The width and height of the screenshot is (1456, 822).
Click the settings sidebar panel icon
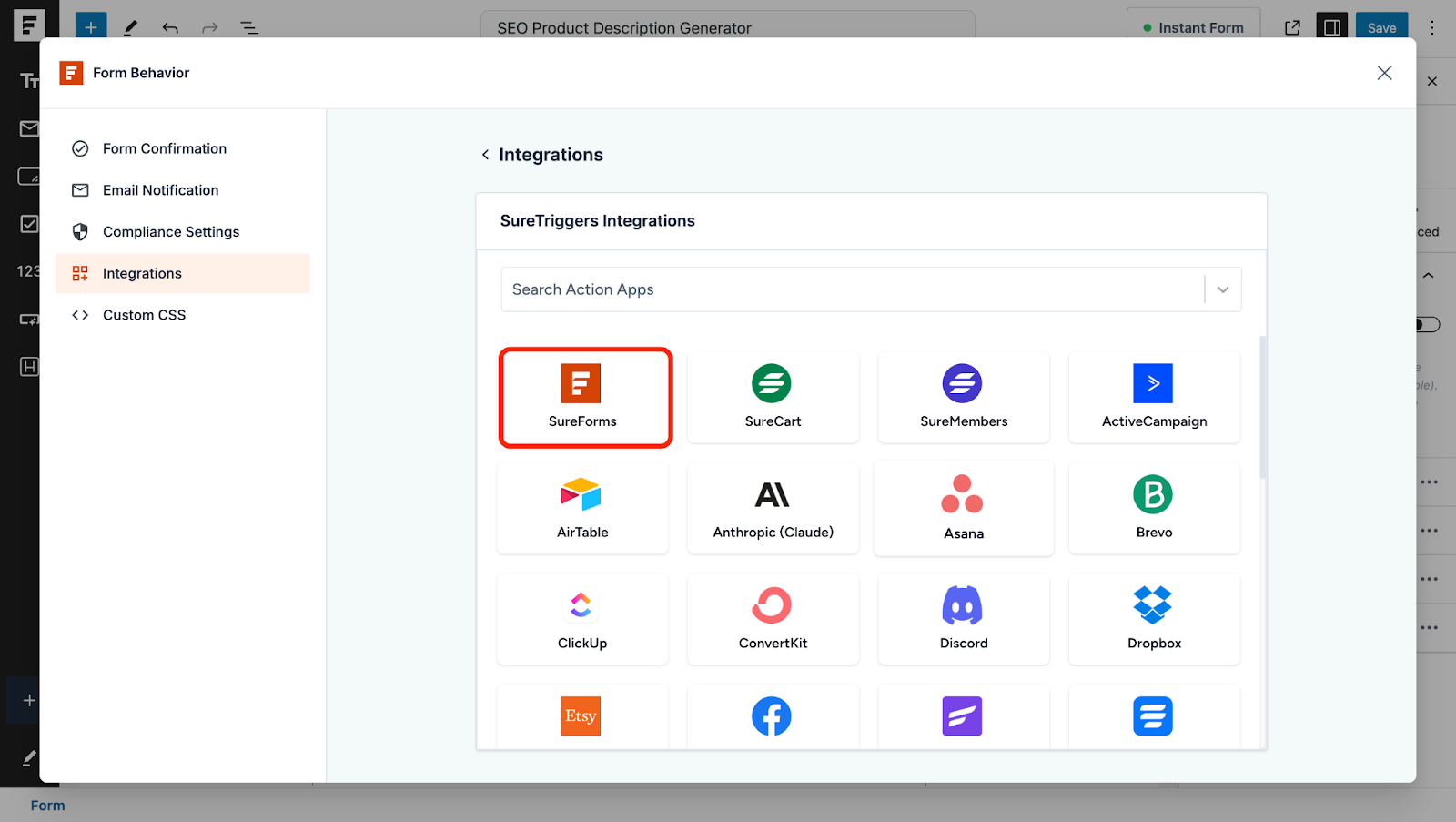(x=1331, y=26)
